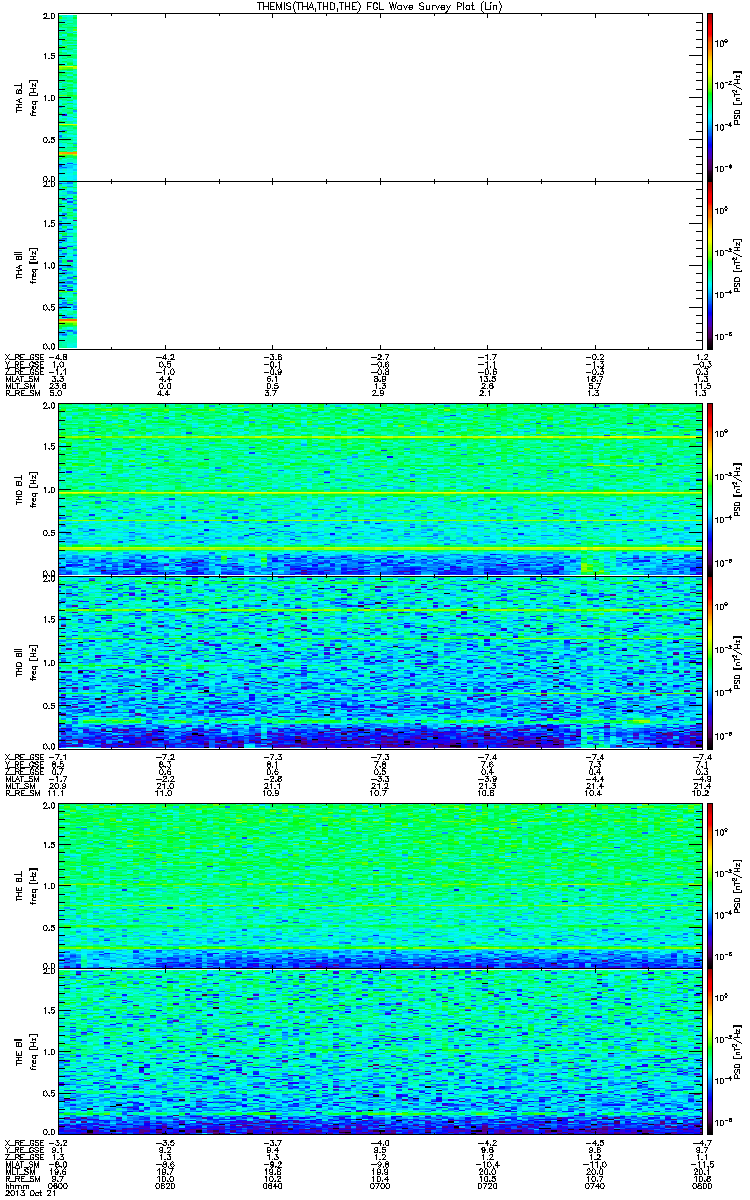Click inside the THE B-perpendicular spectrogram
The width and height of the screenshot is (750, 1200).
point(381,884)
